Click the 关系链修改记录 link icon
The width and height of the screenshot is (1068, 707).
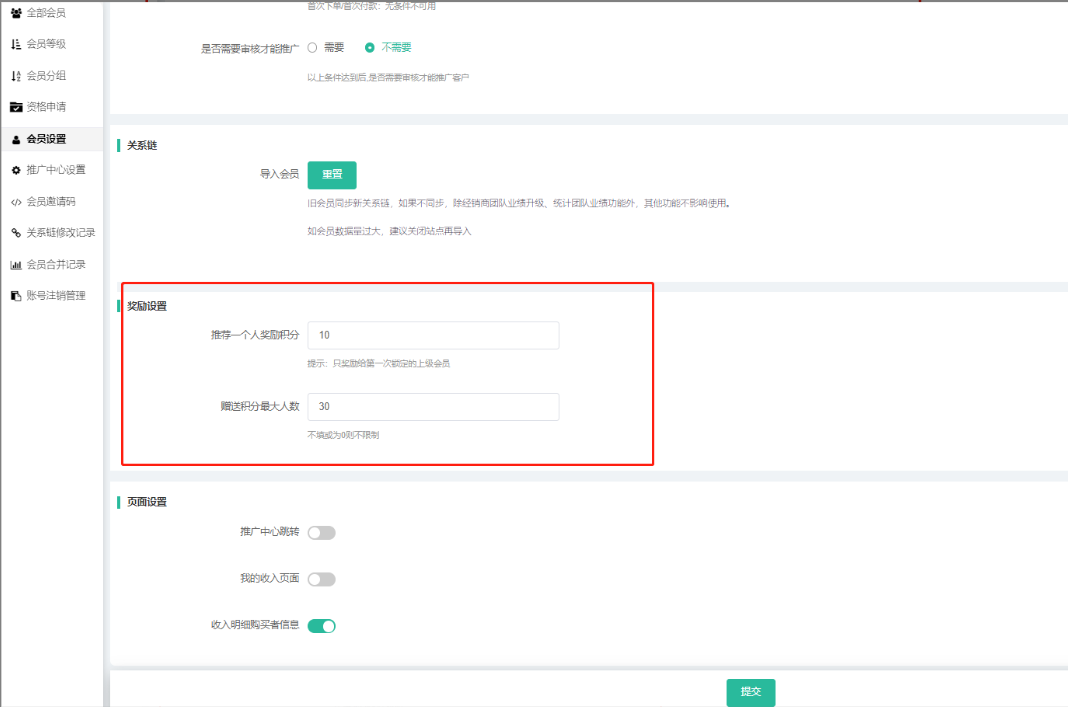pos(16,233)
